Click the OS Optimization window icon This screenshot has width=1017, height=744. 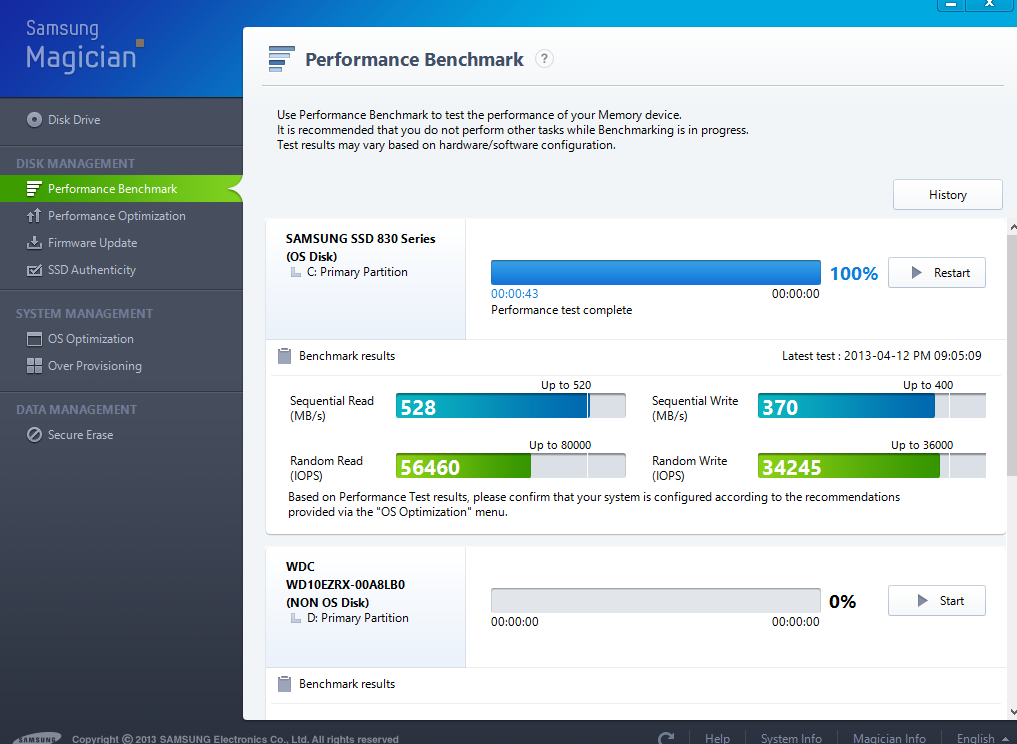click(34, 339)
